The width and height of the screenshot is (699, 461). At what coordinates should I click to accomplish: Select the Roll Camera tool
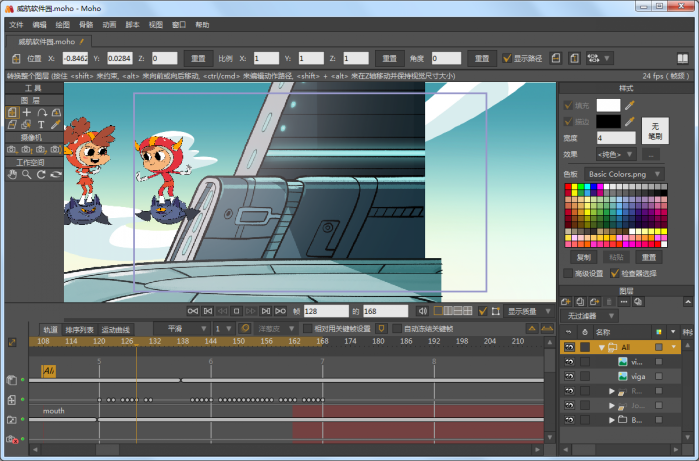pyautogui.click(x=41, y=150)
